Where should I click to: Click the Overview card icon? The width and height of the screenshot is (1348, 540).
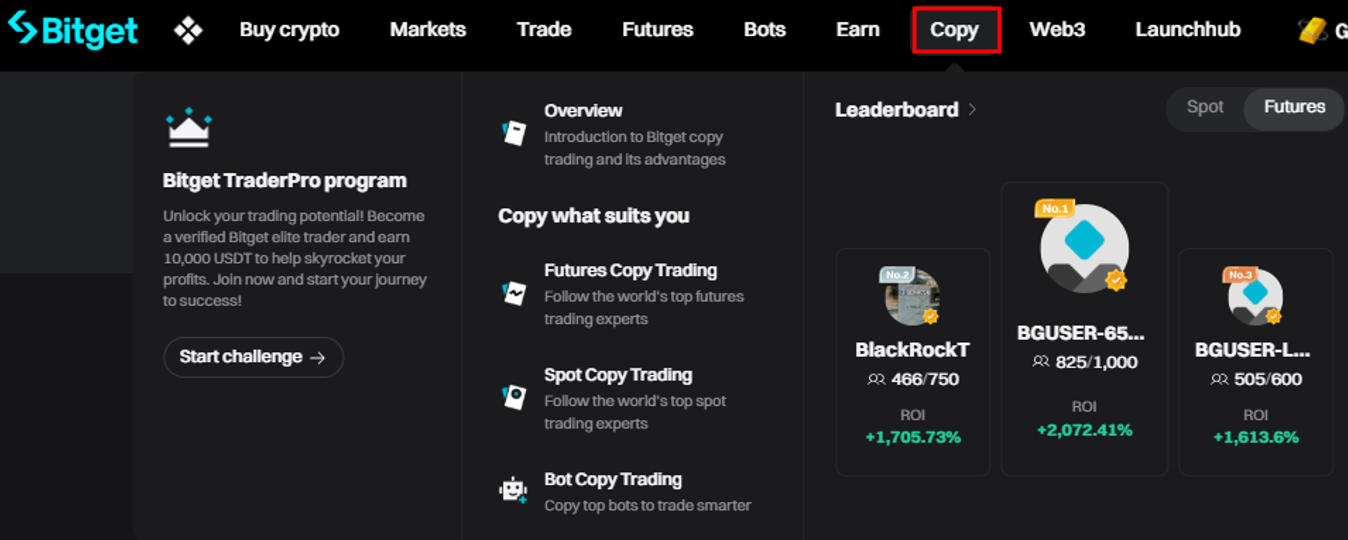(514, 133)
